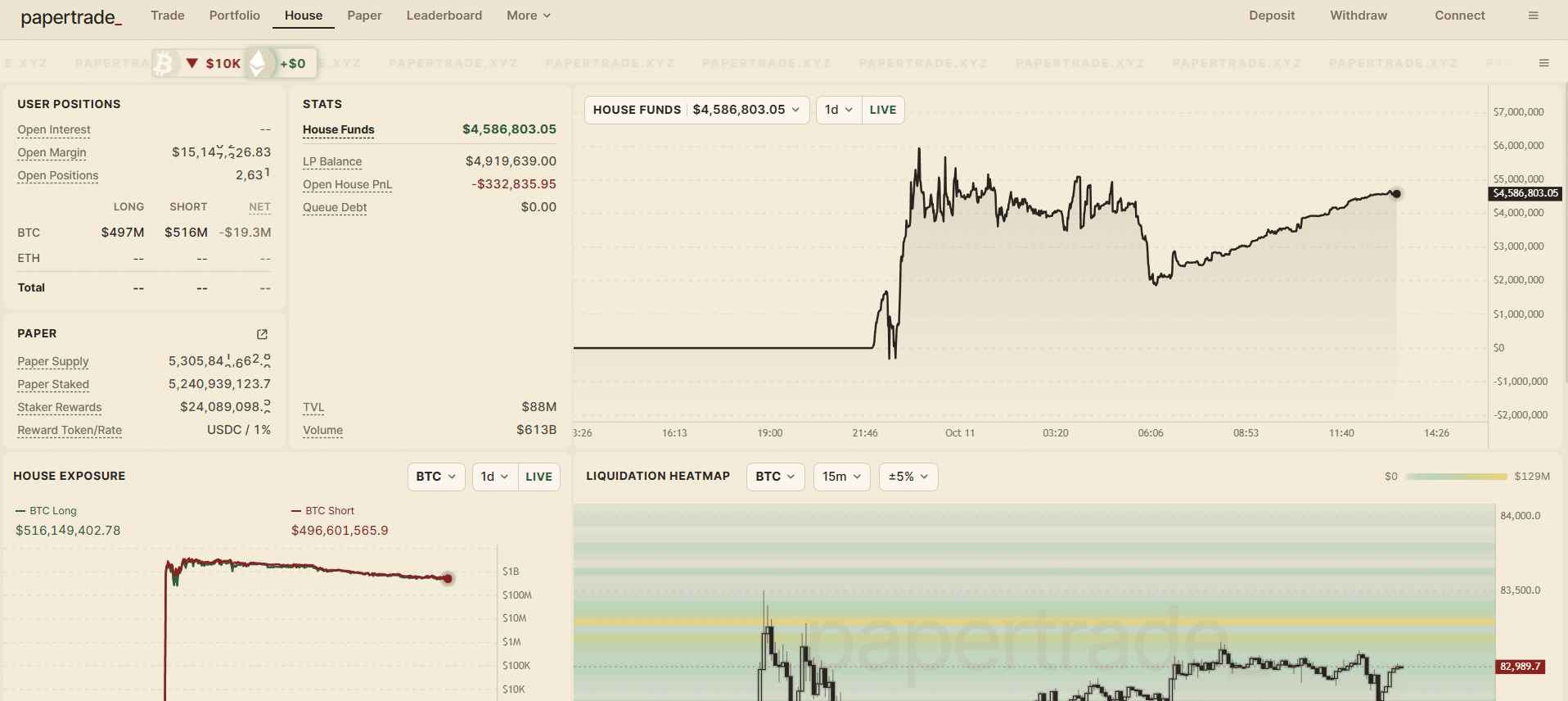This screenshot has height=701, width=1568.
Task: Toggle the BTC Long series legend
Action: (47, 511)
